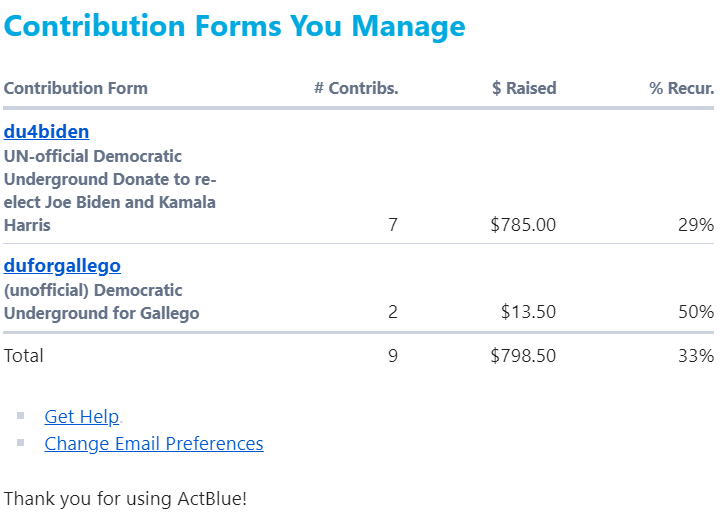The image size is (722, 516).
Task: Click the 33% total recurring value
Action: (x=695, y=355)
